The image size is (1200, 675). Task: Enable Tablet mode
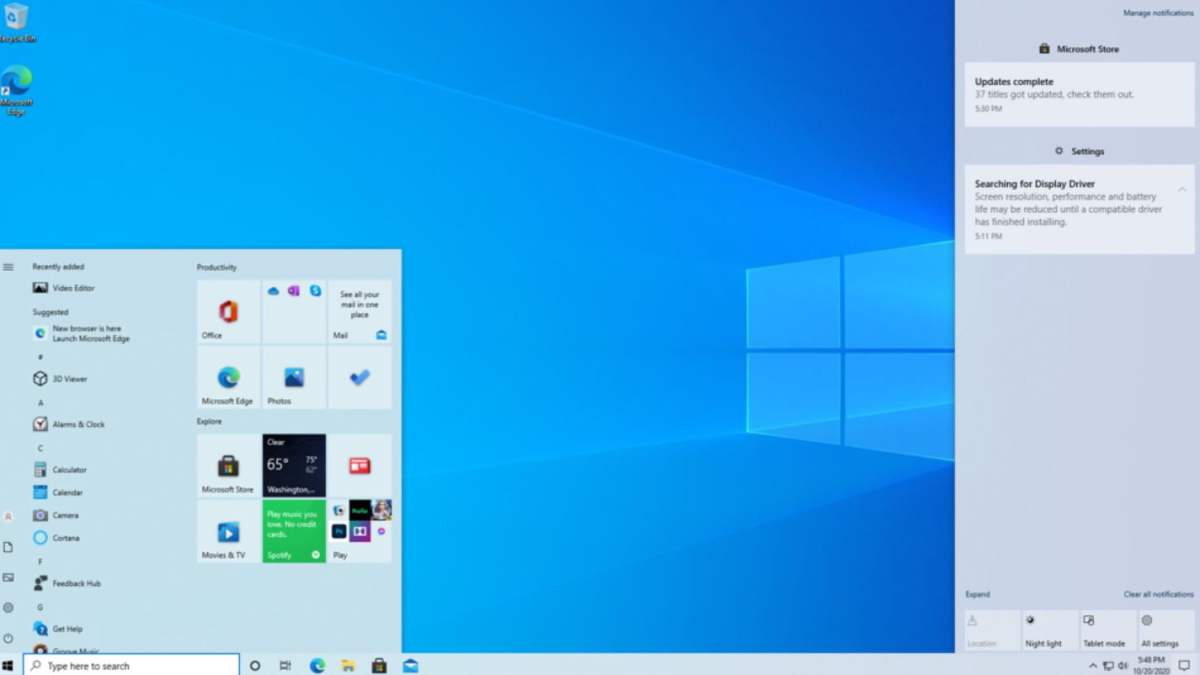click(1106, 628)
